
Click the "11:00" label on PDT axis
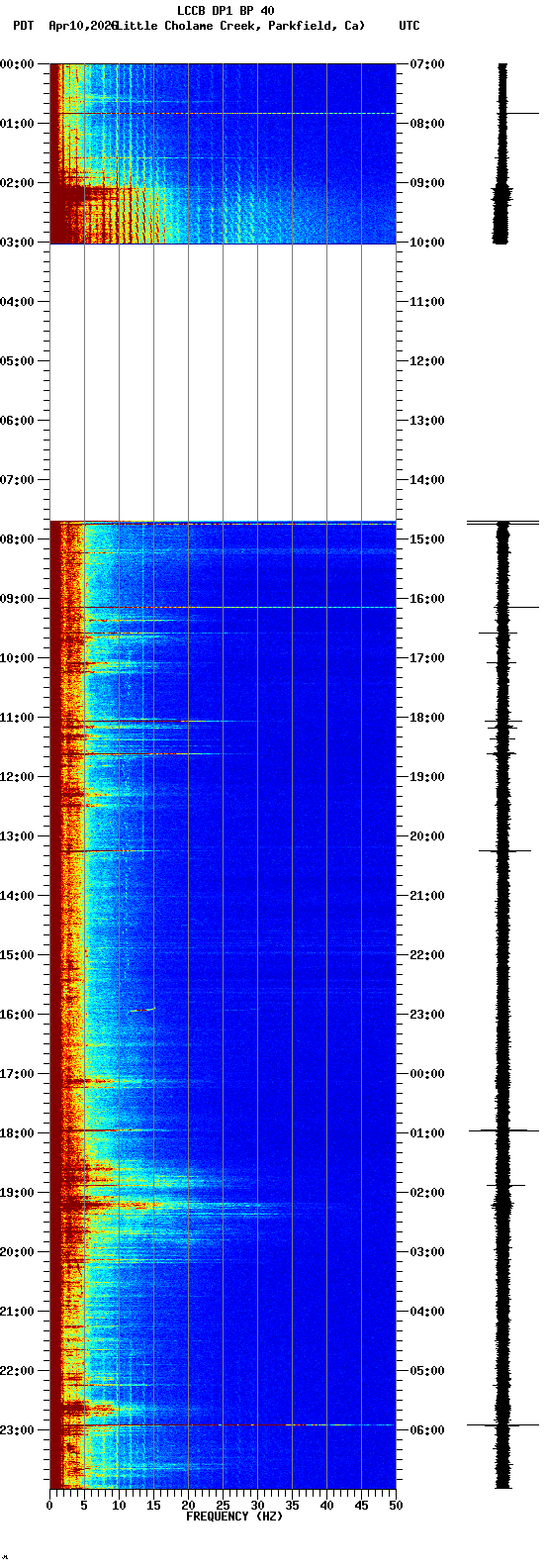tap(17, 718)
